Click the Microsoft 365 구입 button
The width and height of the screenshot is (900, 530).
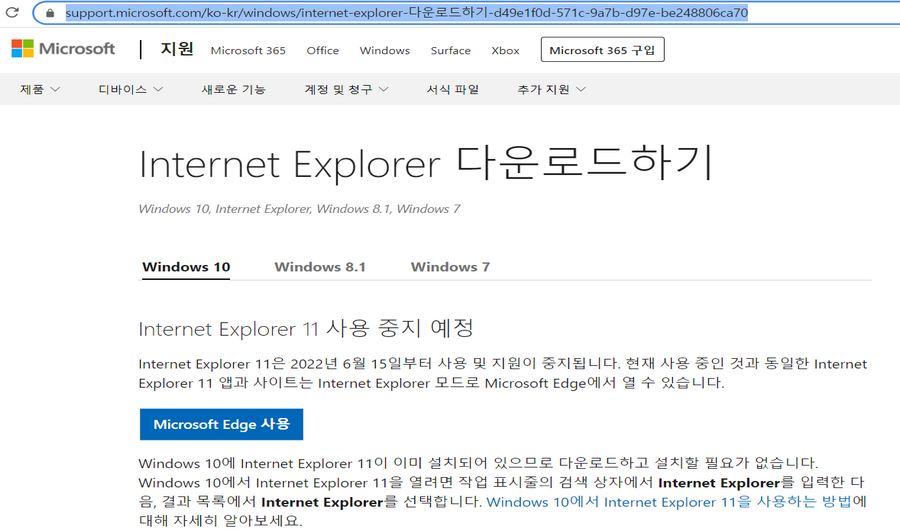(602, 49)
